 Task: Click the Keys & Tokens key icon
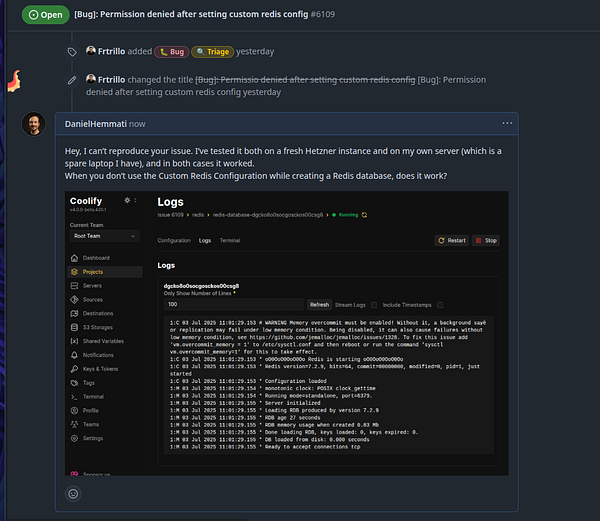(x=75, y=369)
